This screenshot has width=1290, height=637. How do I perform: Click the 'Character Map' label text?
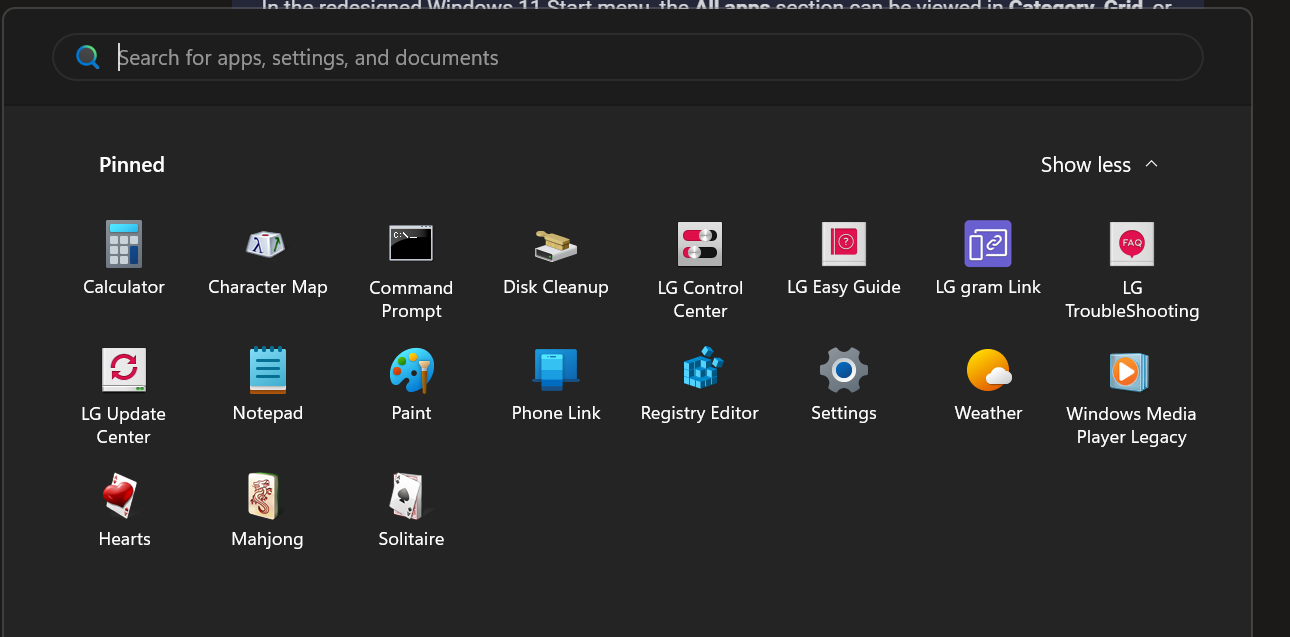tap(268, 287)
